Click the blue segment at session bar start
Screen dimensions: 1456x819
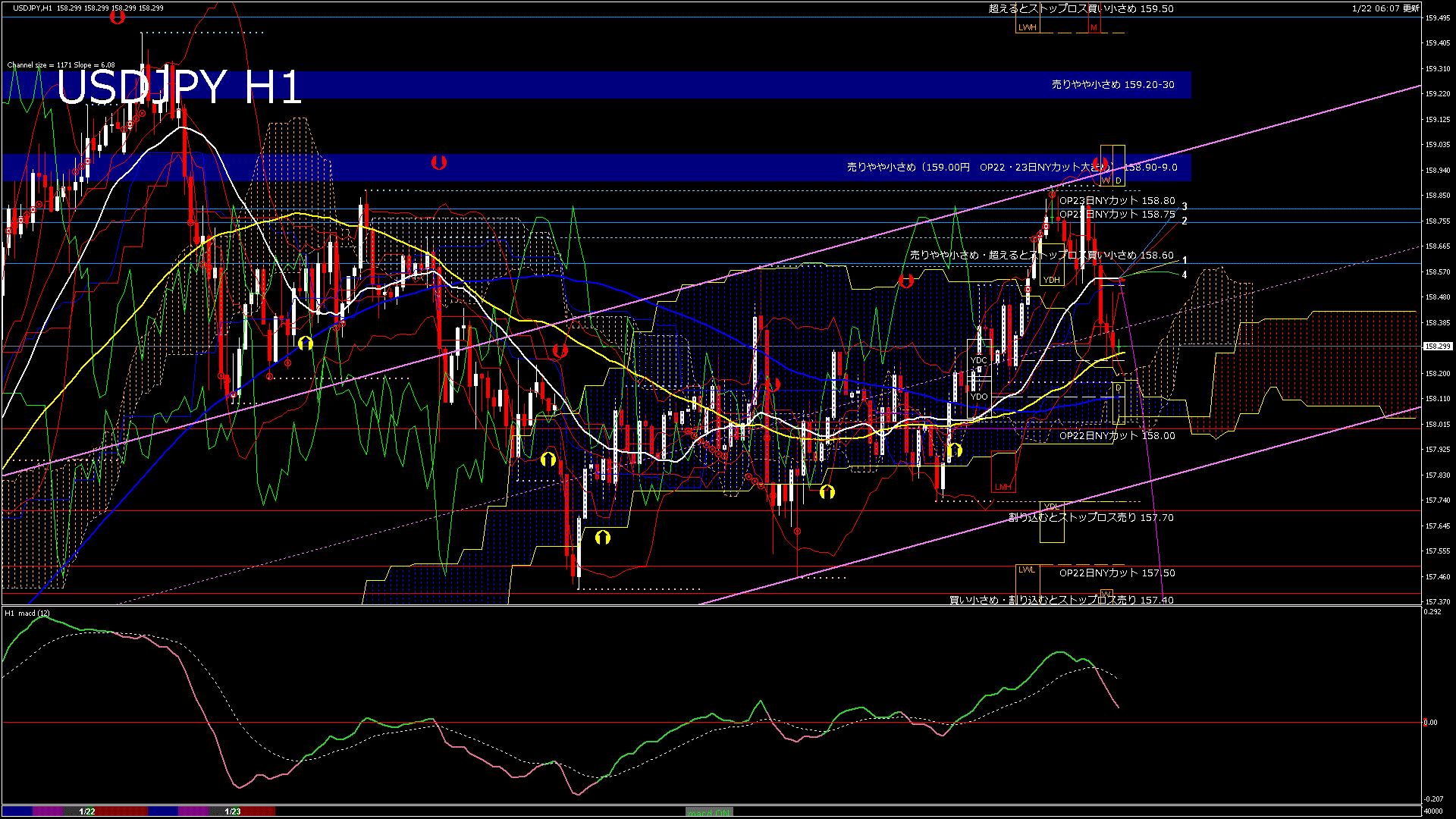tap(17, 811)
